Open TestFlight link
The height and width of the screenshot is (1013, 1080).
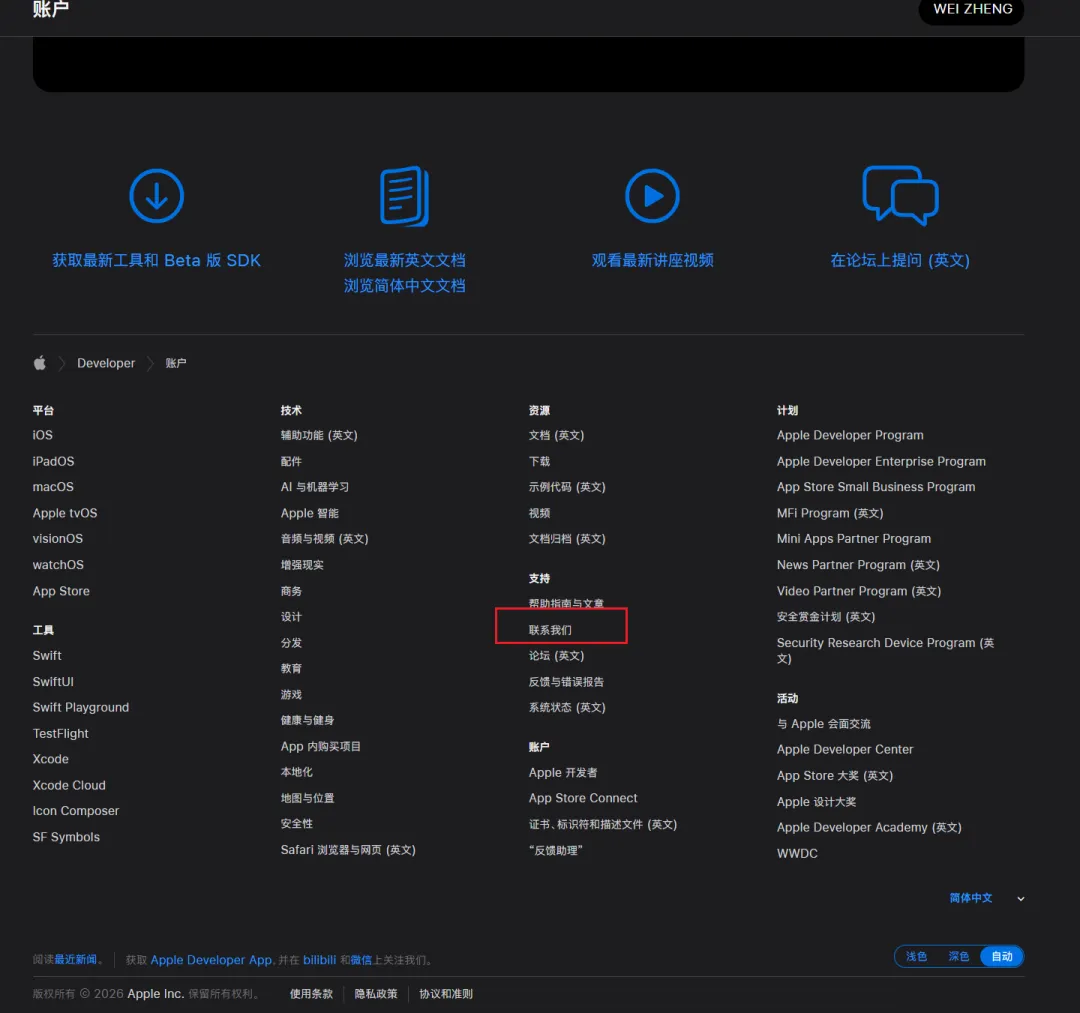[x=61, y=733]
